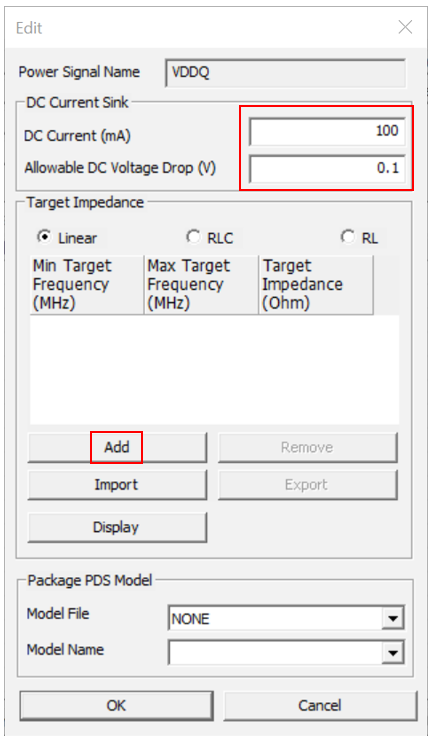Close the Edit dialog window
Image resolution: width=433 pixels, height=741 pixels.
coord(405,27)
